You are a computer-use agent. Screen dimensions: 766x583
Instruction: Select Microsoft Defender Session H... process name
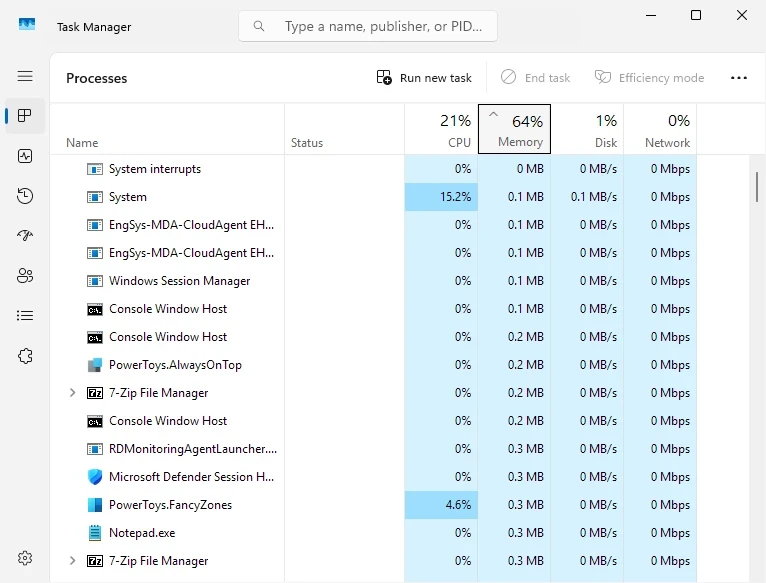(x=192, y=477)
